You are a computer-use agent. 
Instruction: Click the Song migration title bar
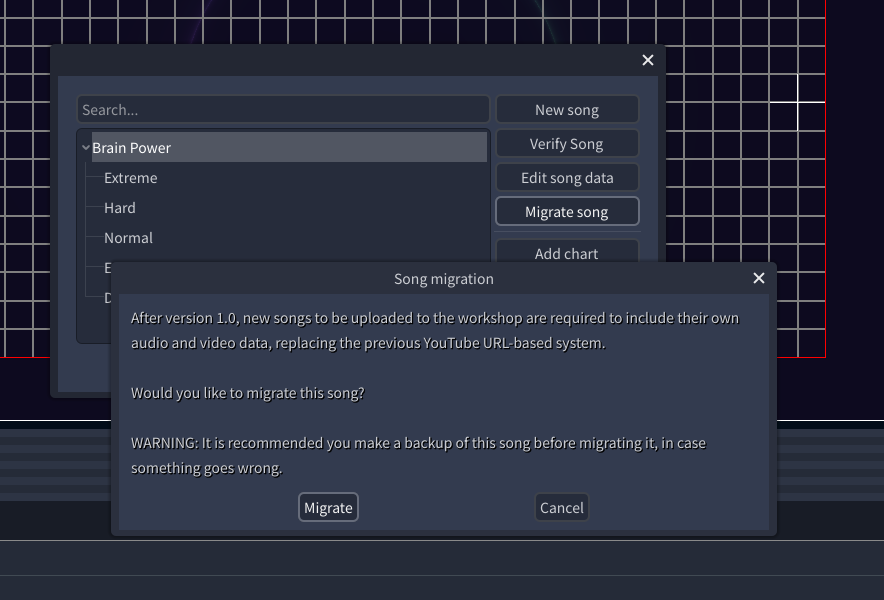click(443, 279)
